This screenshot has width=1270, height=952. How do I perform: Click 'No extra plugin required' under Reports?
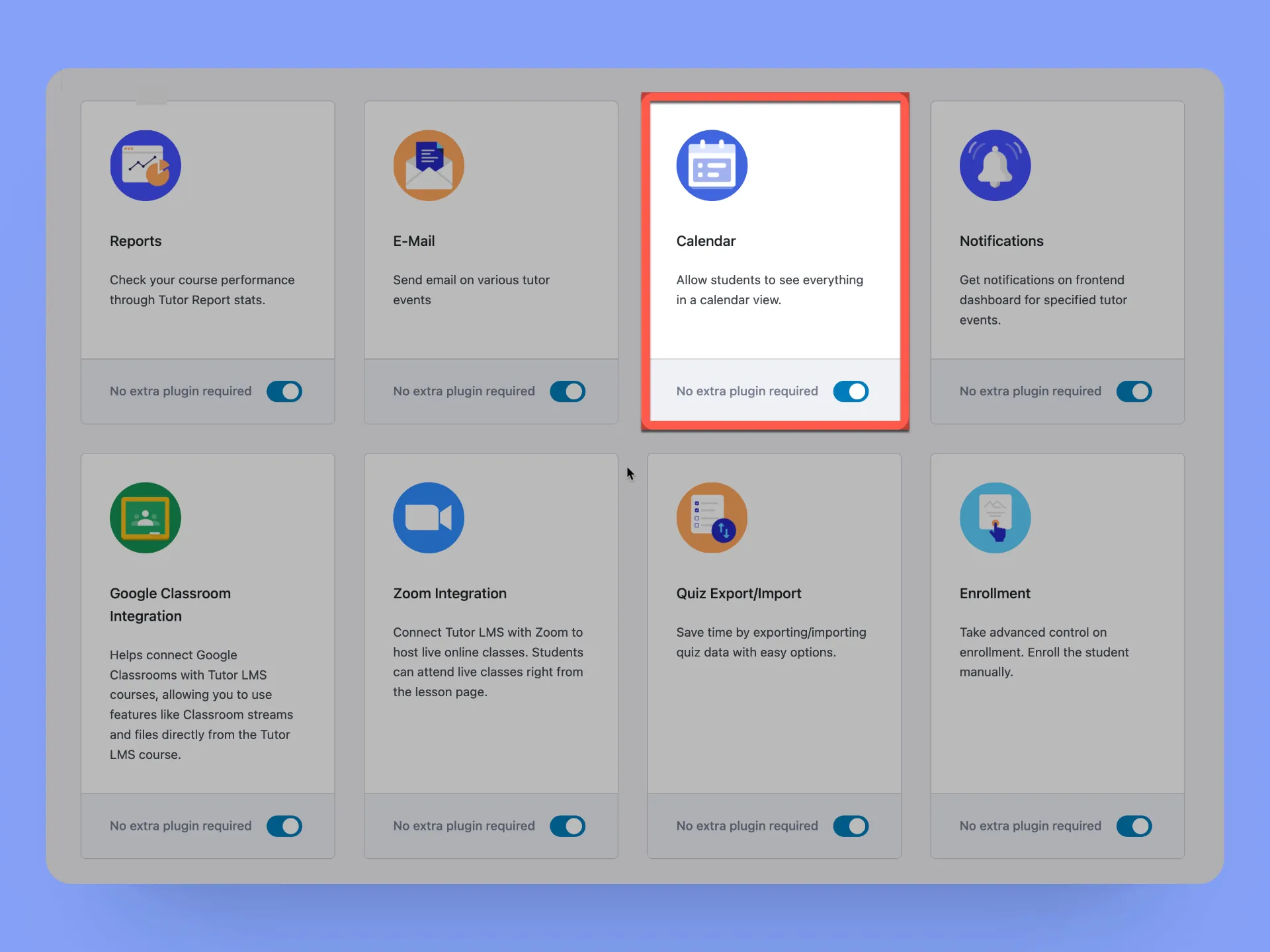[x=181, y=391]
